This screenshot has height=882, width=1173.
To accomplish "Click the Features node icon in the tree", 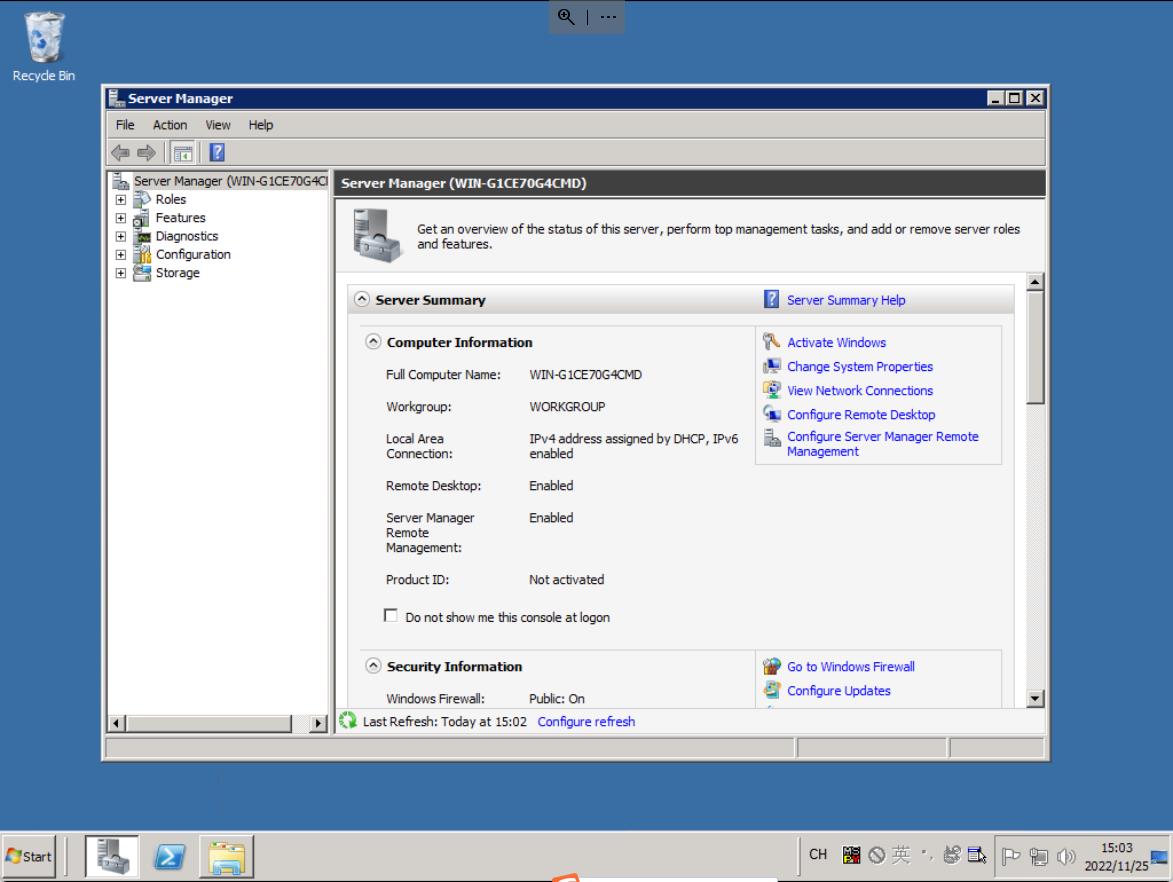I will (141, 218).
